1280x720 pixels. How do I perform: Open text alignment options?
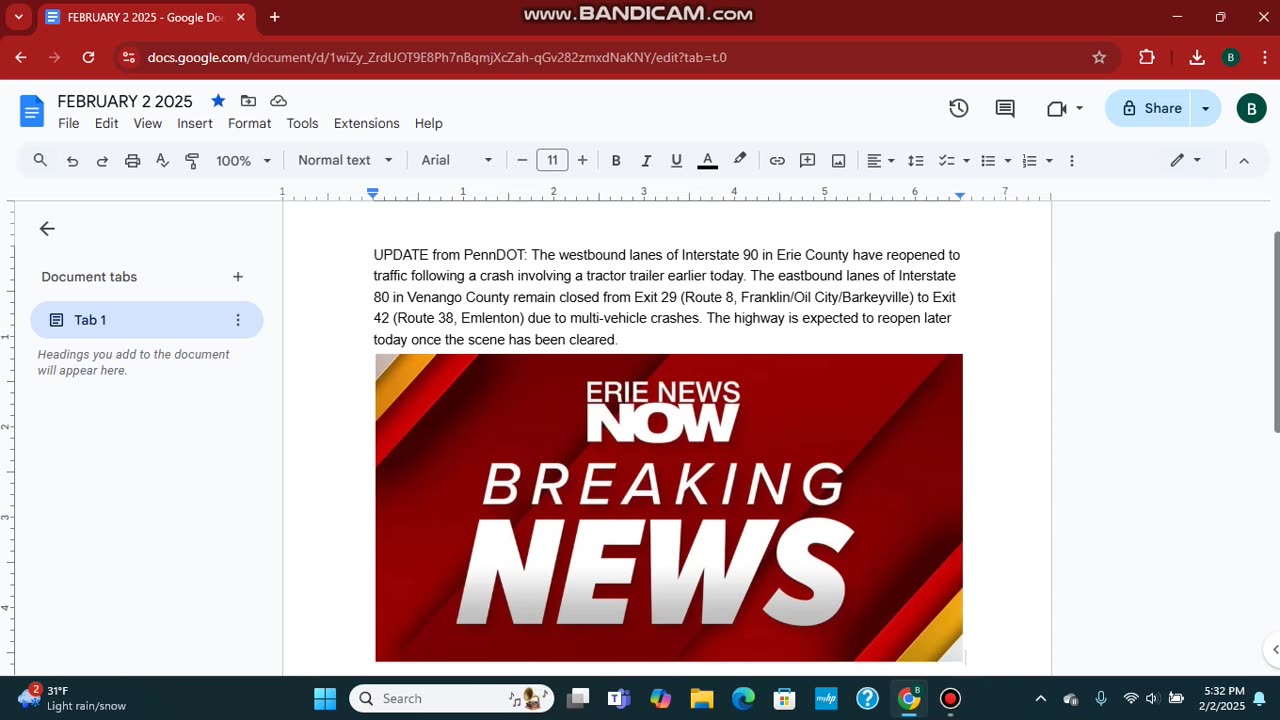coord(880,160)
